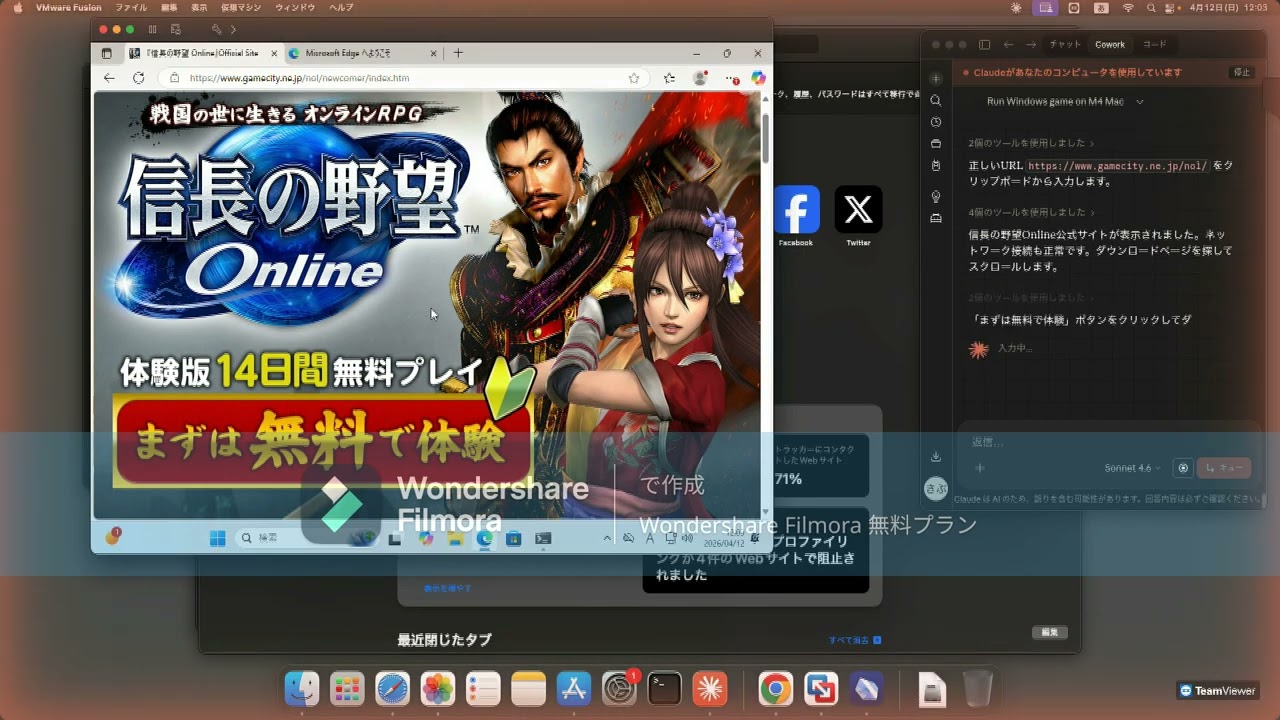Select the Cowork tab in Claude
This screenshot has width=1280, height=720.
click(x=1110, y=45)
